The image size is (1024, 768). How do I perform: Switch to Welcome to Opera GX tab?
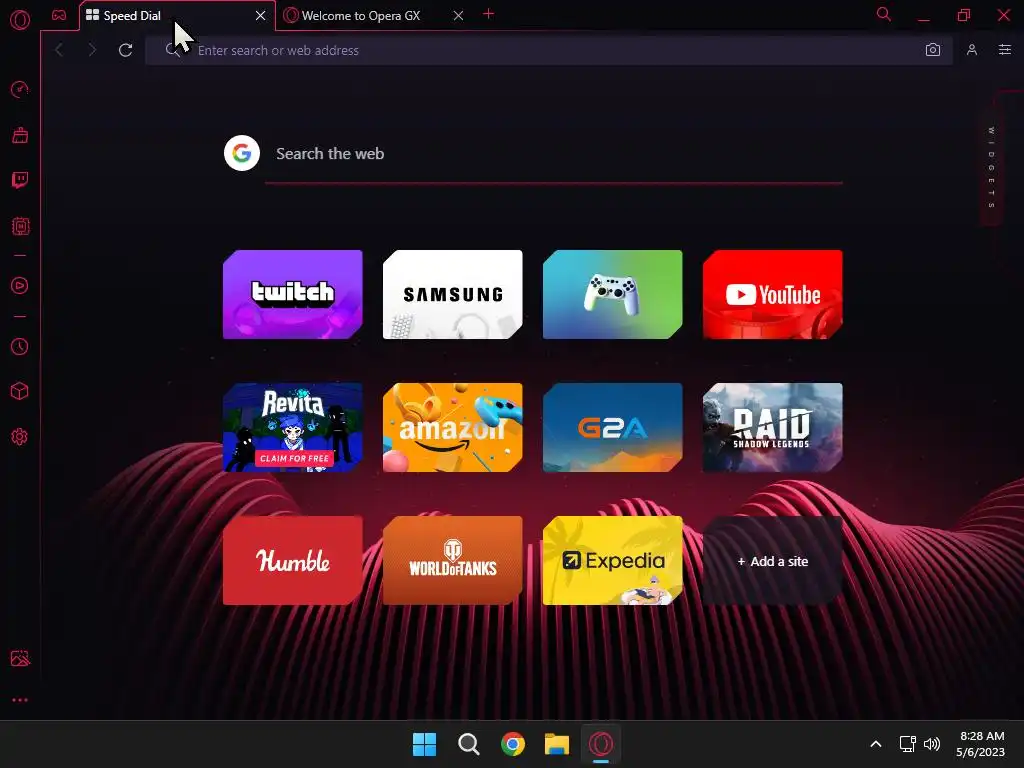point(374,16)
